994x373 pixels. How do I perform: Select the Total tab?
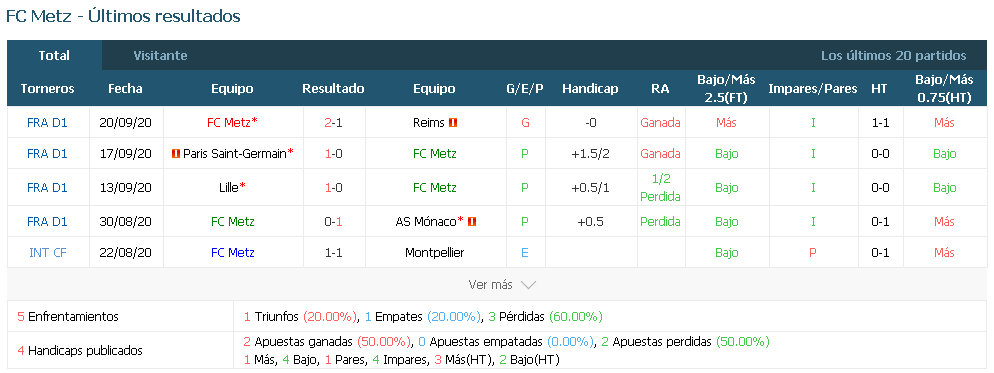pos(54,55)
